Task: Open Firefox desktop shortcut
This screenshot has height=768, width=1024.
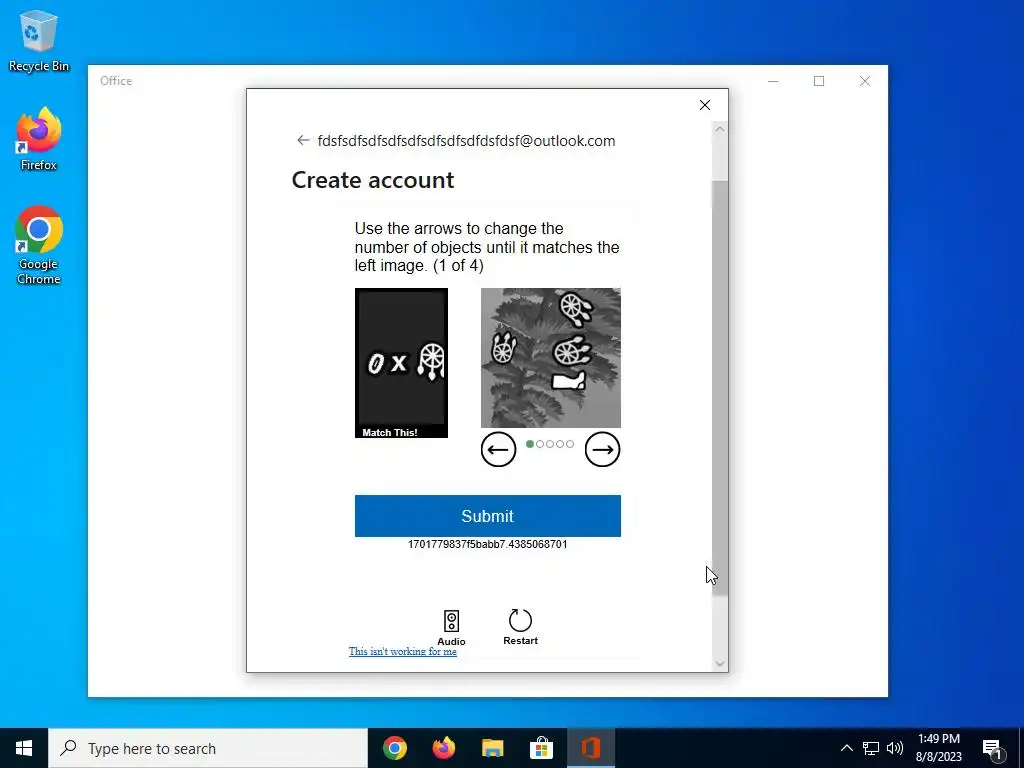Action: tap(39, 140)
